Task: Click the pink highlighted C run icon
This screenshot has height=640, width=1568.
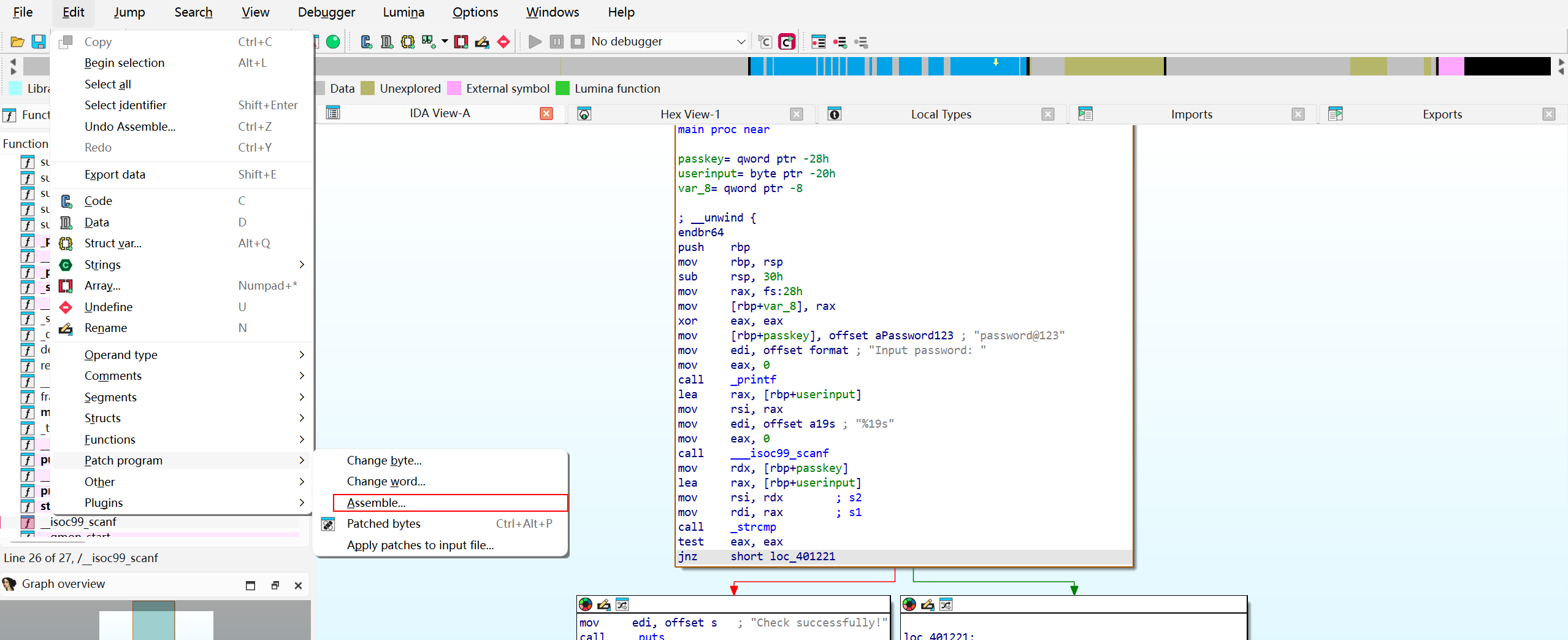Action: click(x=786, y=42)
